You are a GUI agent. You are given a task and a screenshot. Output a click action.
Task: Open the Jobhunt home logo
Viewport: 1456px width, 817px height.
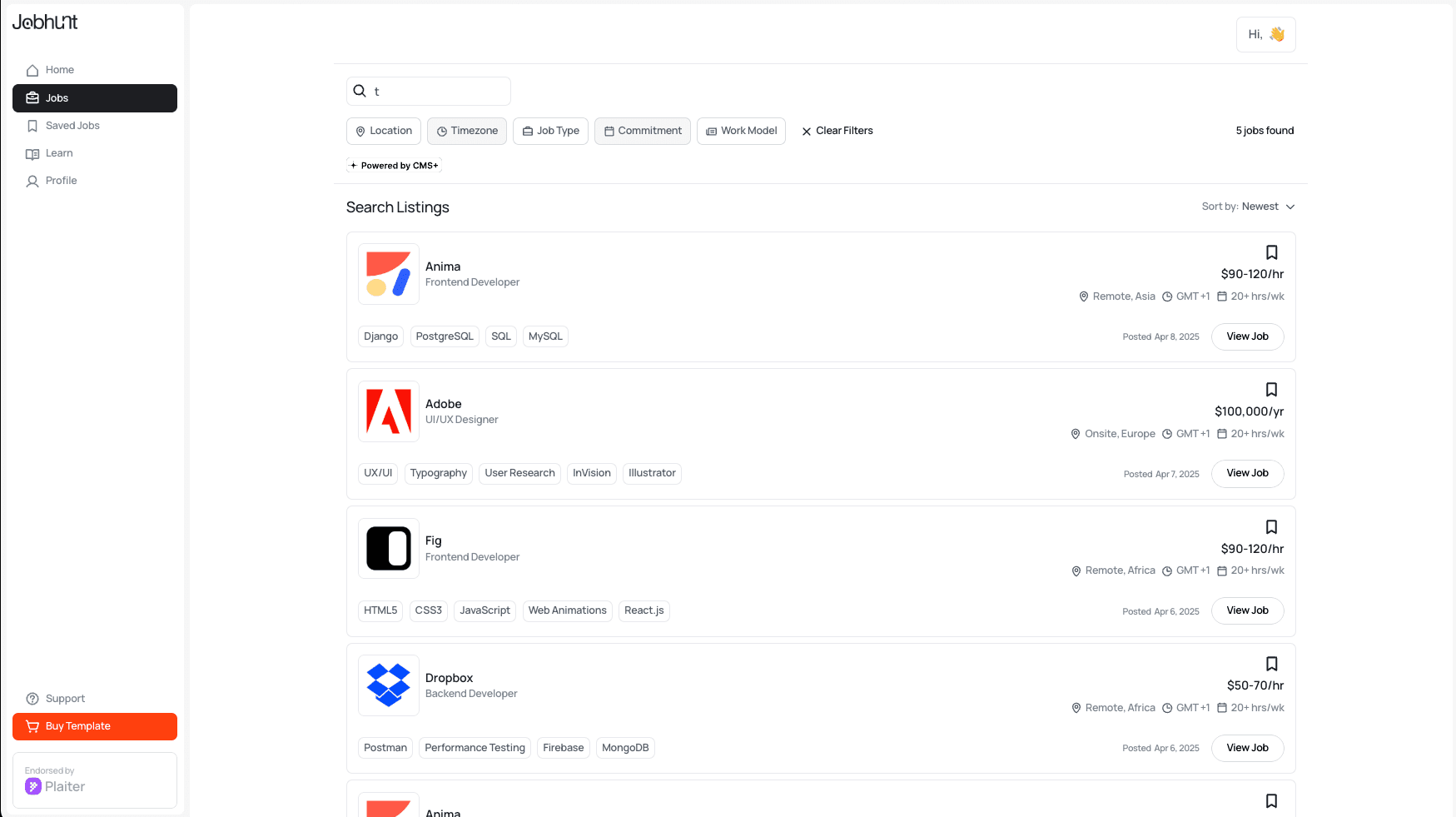45,22
